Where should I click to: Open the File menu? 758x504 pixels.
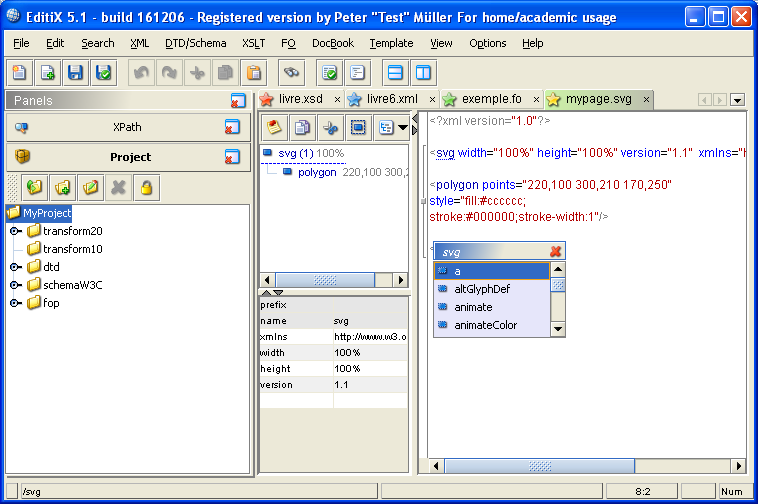point(21,43)
